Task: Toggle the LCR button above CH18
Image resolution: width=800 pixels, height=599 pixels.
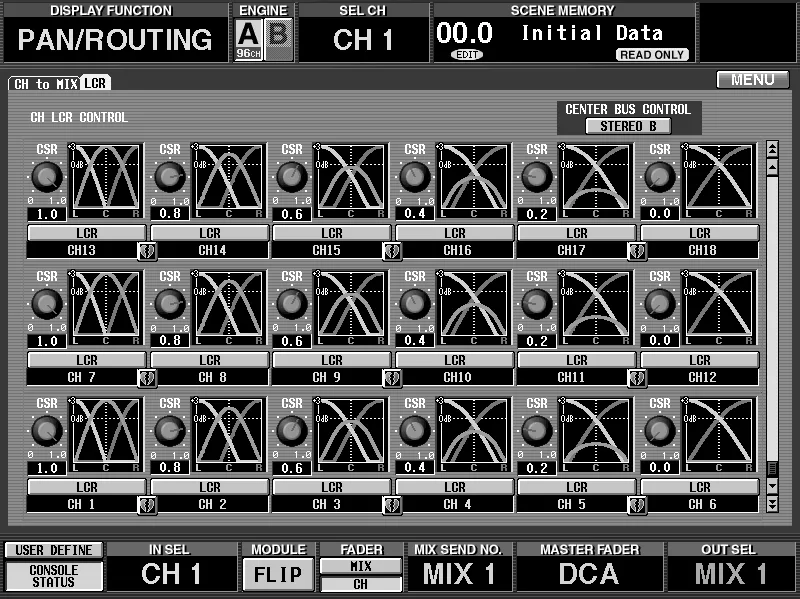Action: click(699, 233)
